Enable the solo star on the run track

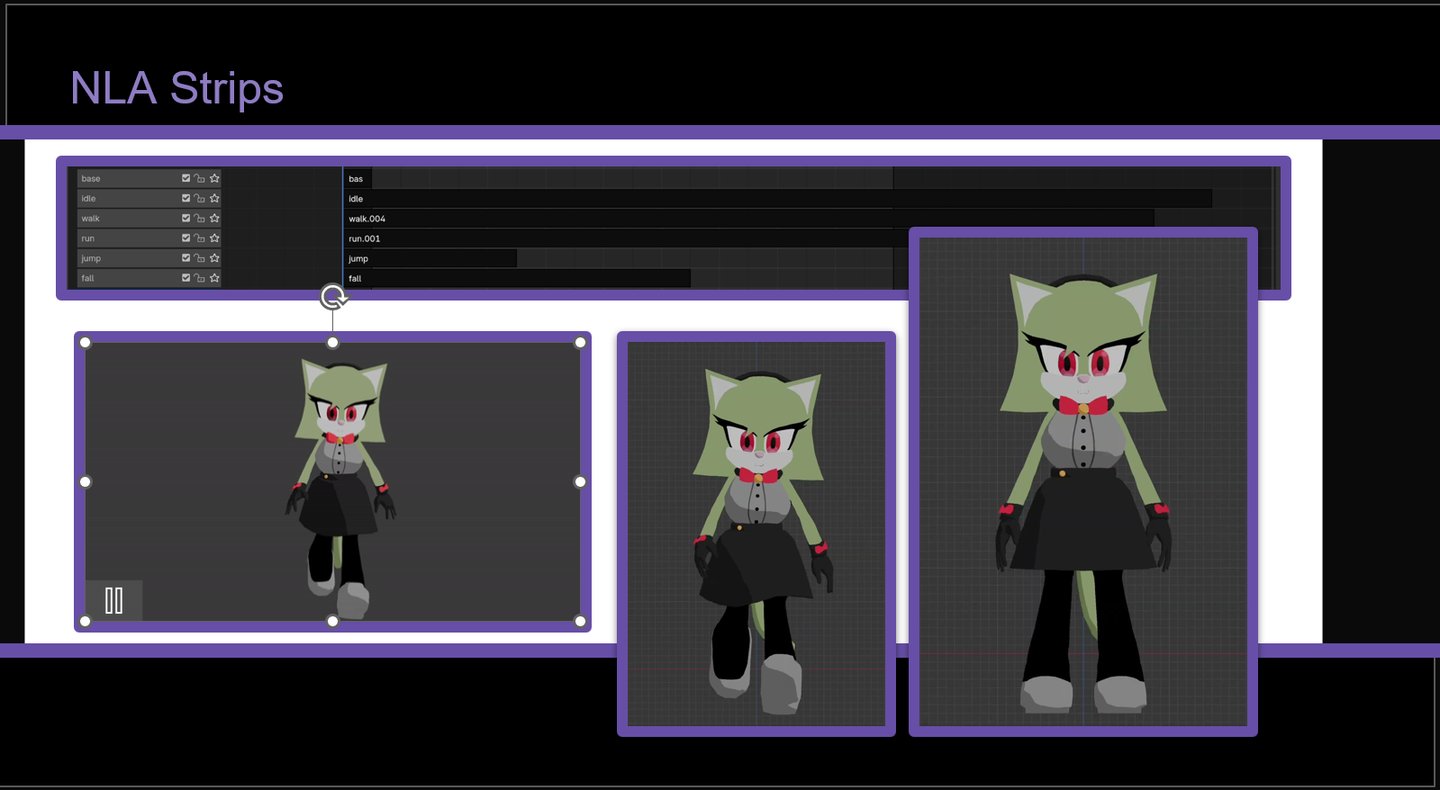[214, 238]
